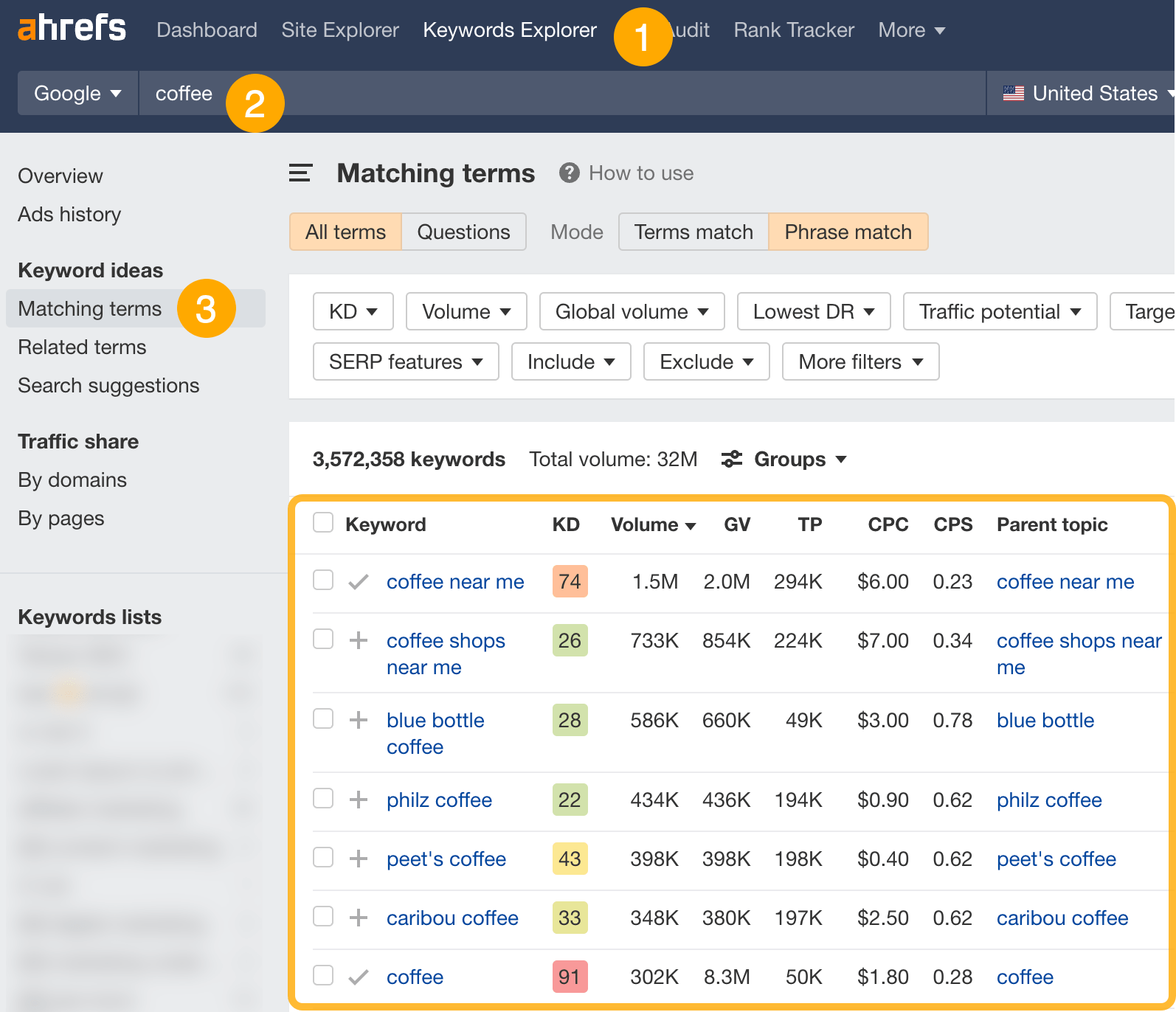Expand the More menu in top navigation

point(912,30)
